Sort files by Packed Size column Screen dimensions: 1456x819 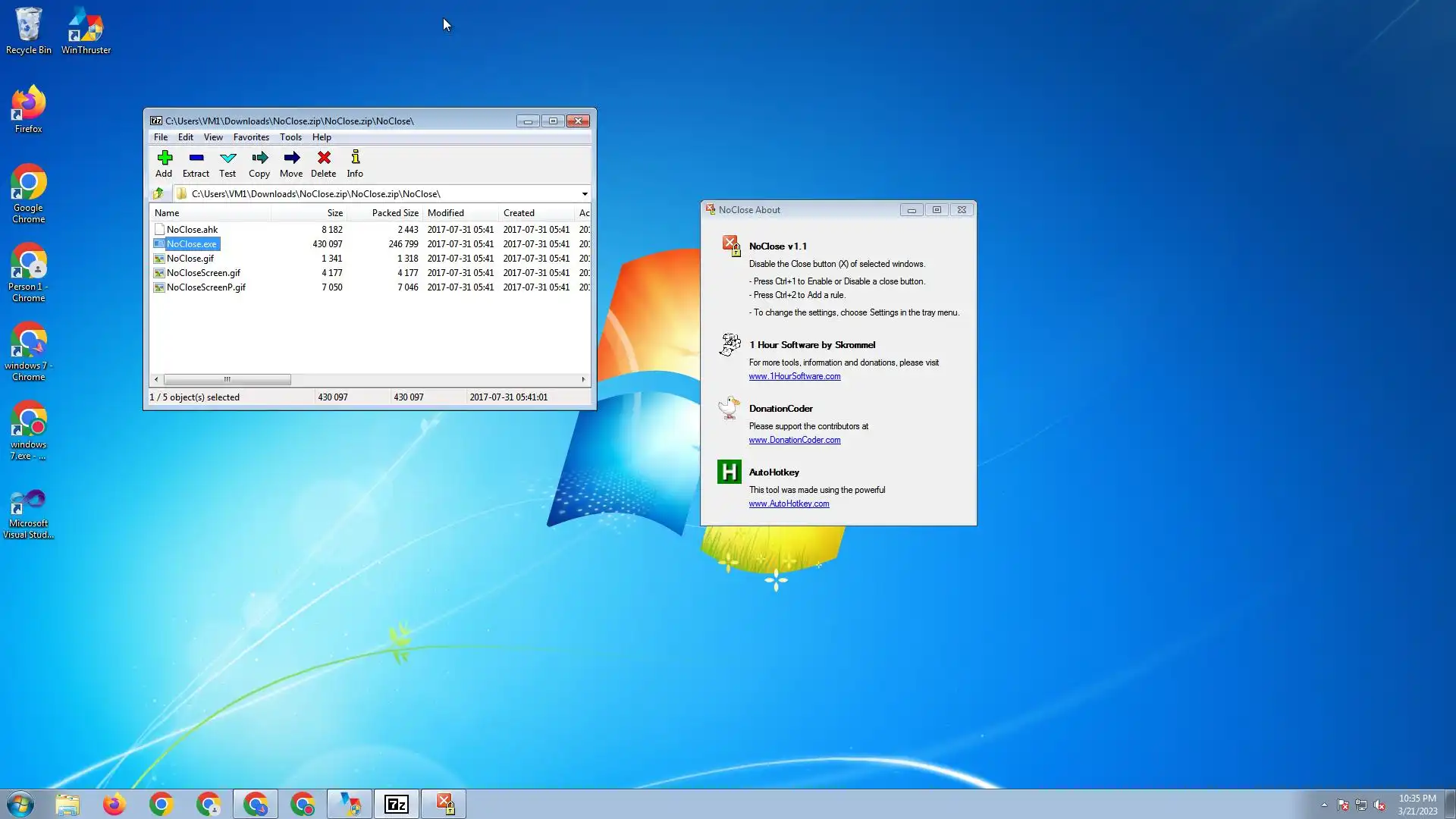pyautogui.click(x=394, y=213)
